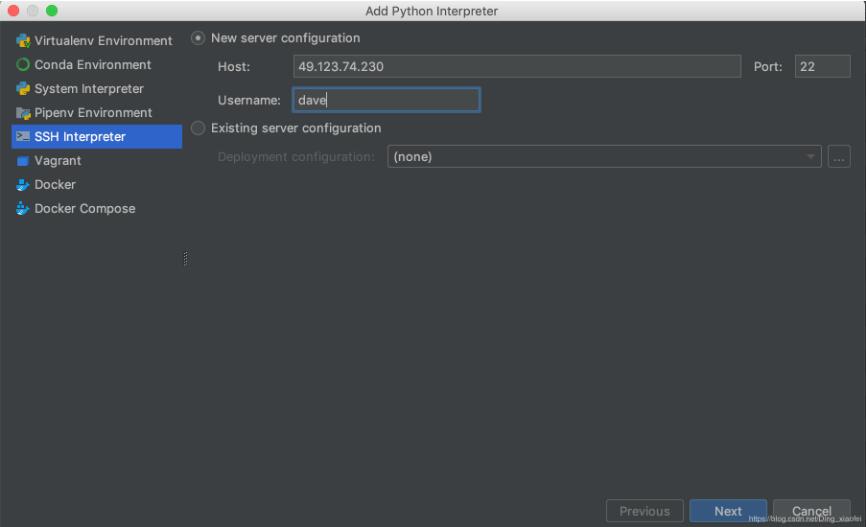Click the green Conda Environment icon
The width and height of the screenshot is (866, 527).
(x=23, y=65)
